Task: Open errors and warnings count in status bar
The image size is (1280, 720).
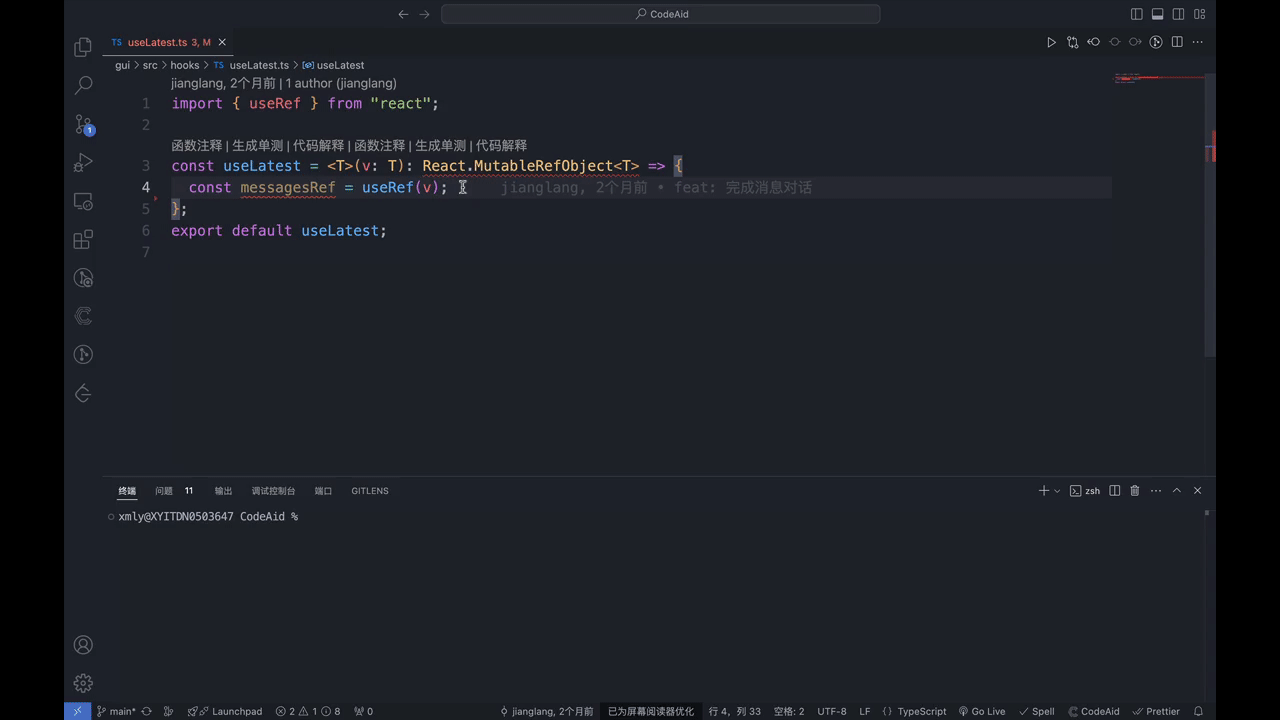Action: point(308,711)
